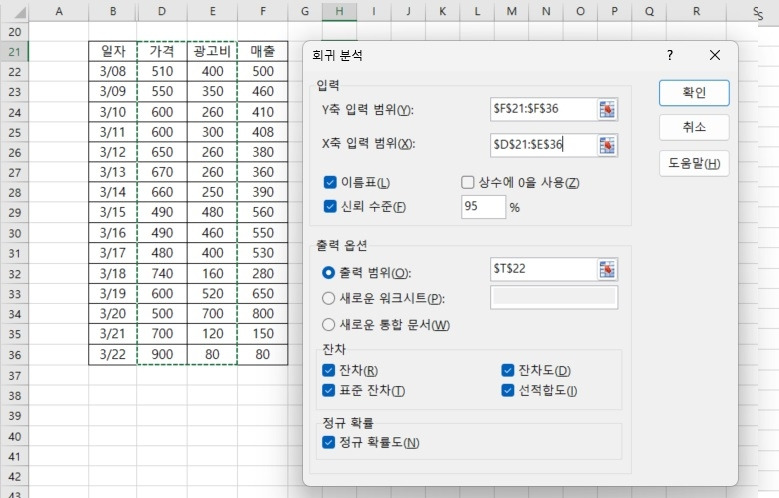Select column R header
This screenshot has height=498, width=779.
[x=696, y=11]
